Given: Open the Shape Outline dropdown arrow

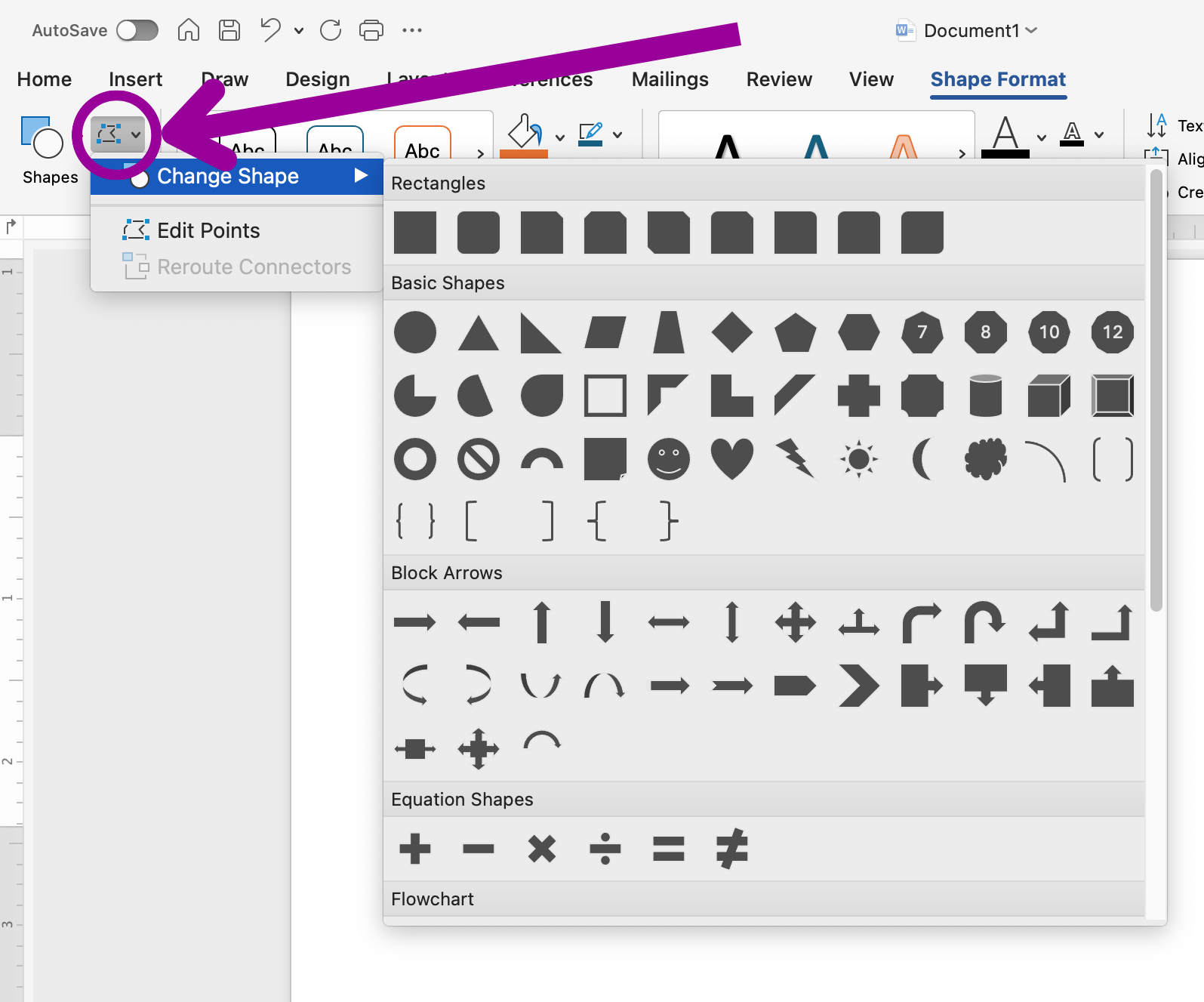Looking at the screenshot, I should click(x=617, y=134).
